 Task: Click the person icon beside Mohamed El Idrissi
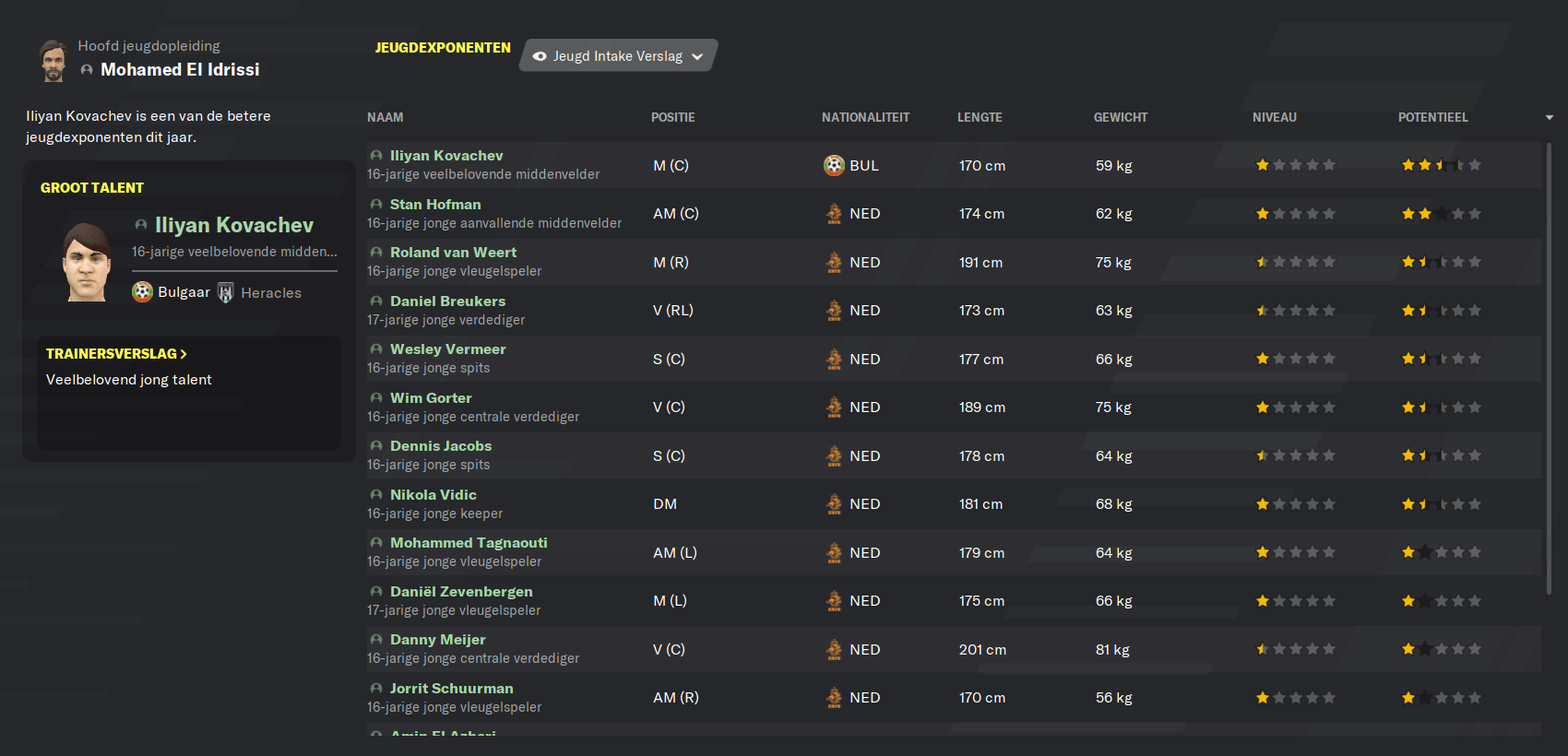point(87,70)
